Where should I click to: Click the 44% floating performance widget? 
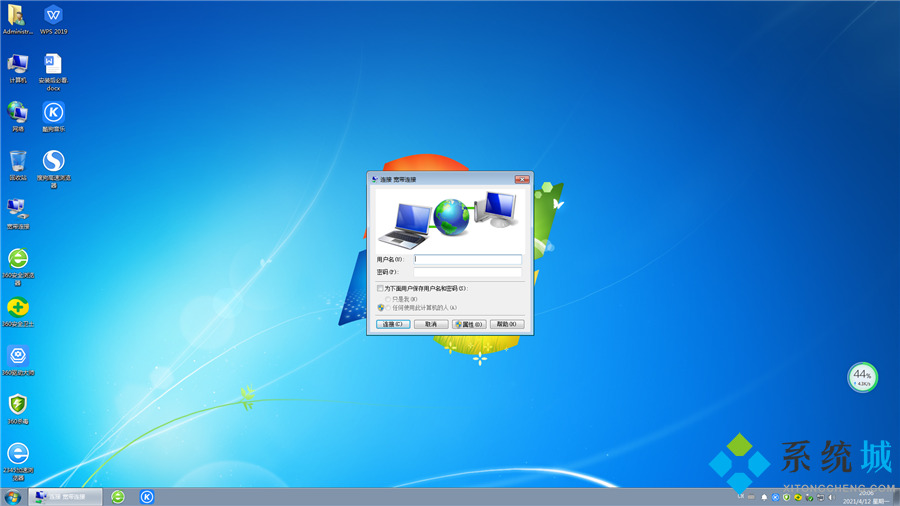(x=862, y=377)
